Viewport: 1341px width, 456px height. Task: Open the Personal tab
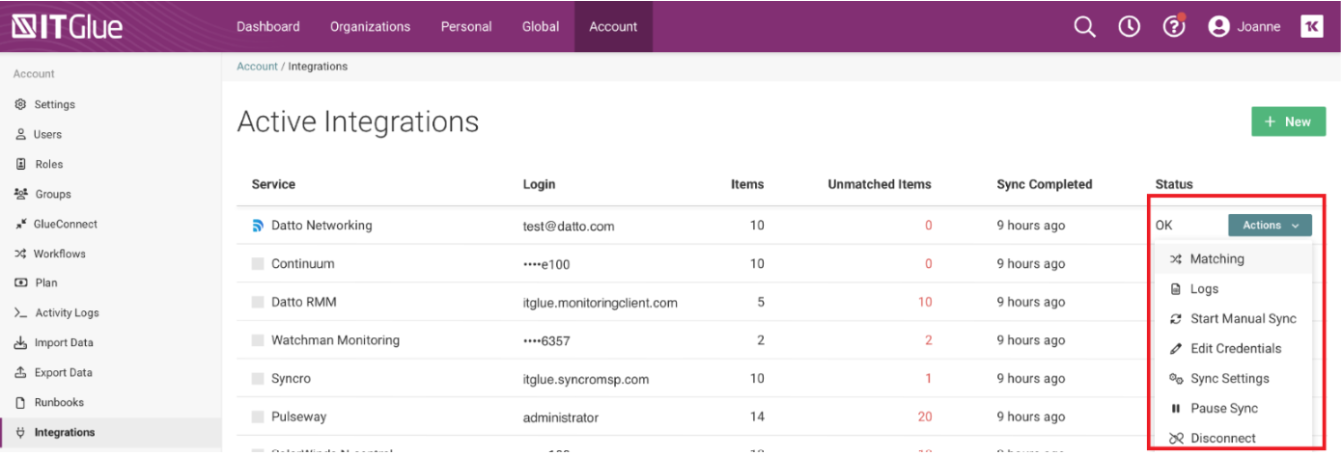(x=466, y=27)
